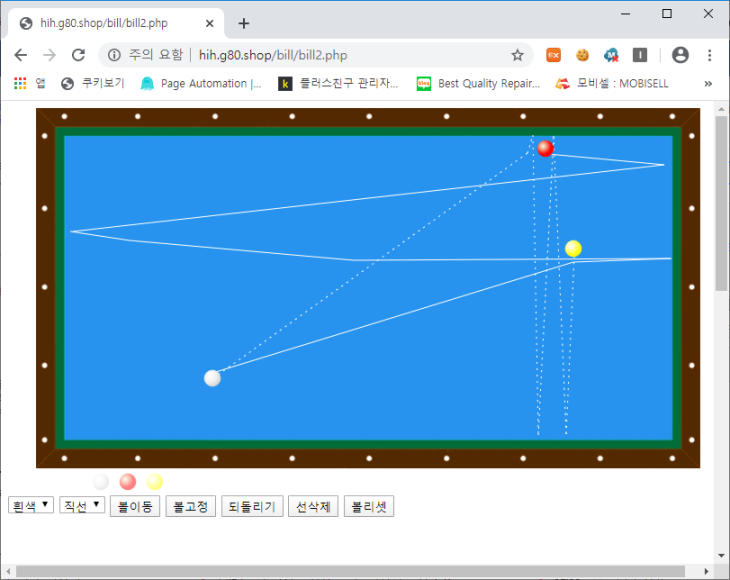Open the Chrome profile avatar
730x580 pixels.
click(x=680, y=55)
